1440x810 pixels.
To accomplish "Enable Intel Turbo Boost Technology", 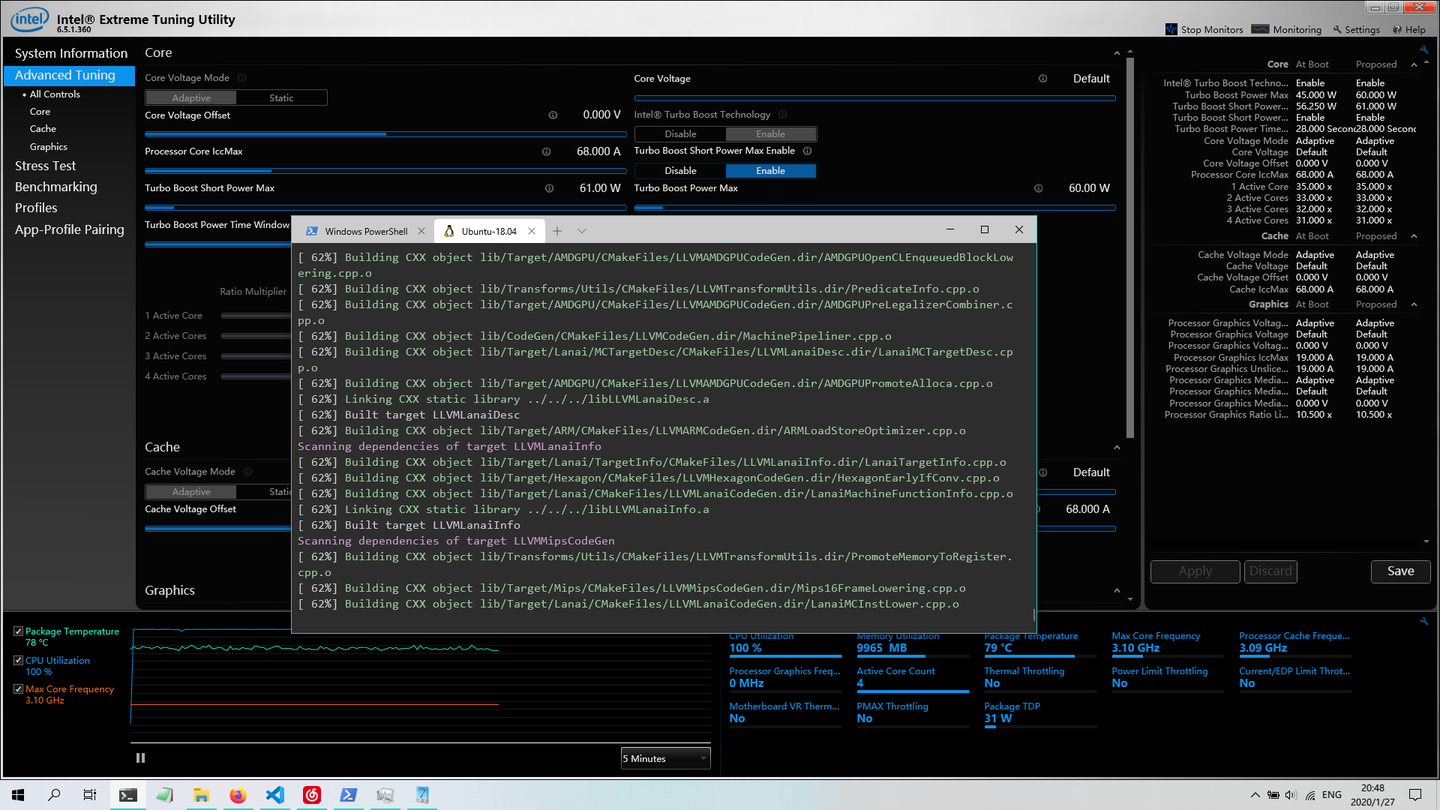I will pos(771,133).
